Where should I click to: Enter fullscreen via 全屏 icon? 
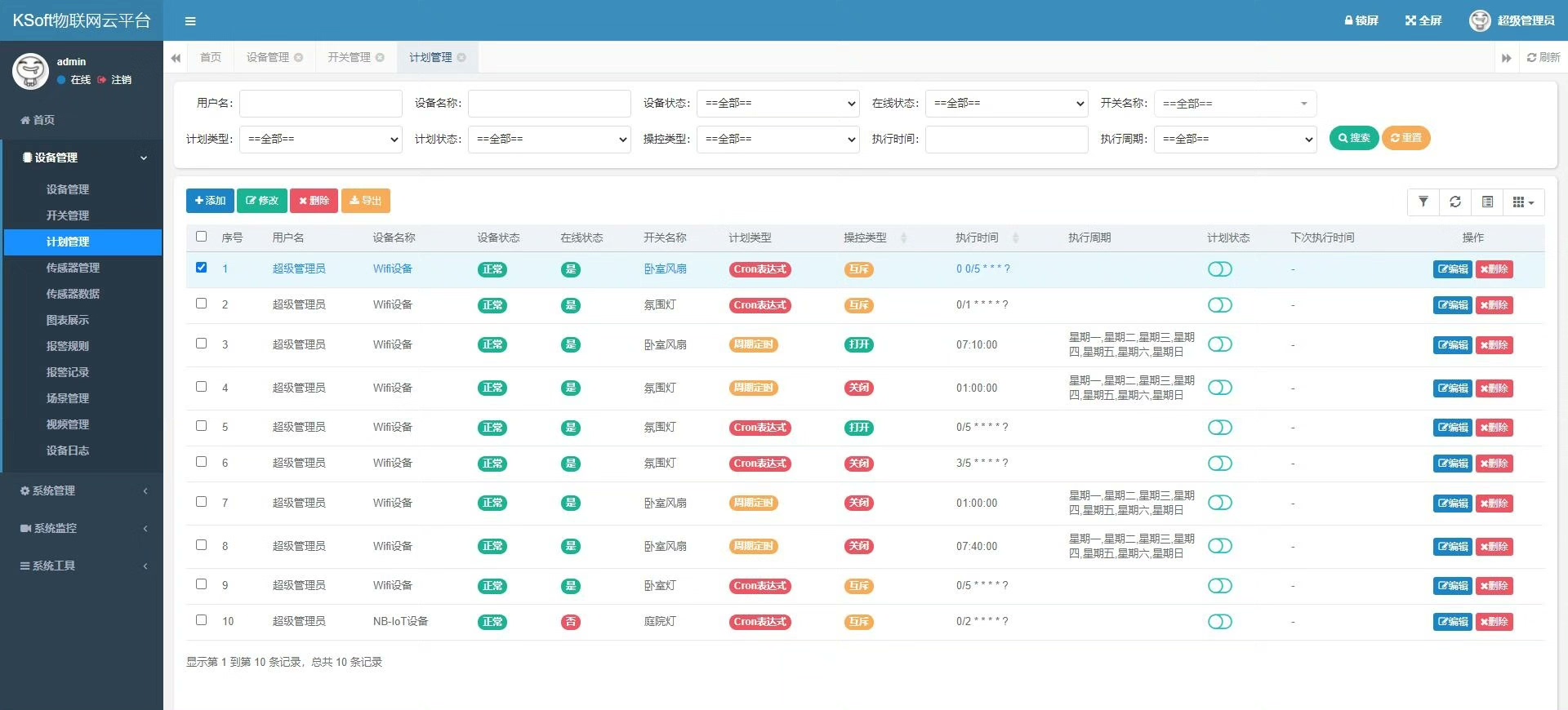[1423, 20]
